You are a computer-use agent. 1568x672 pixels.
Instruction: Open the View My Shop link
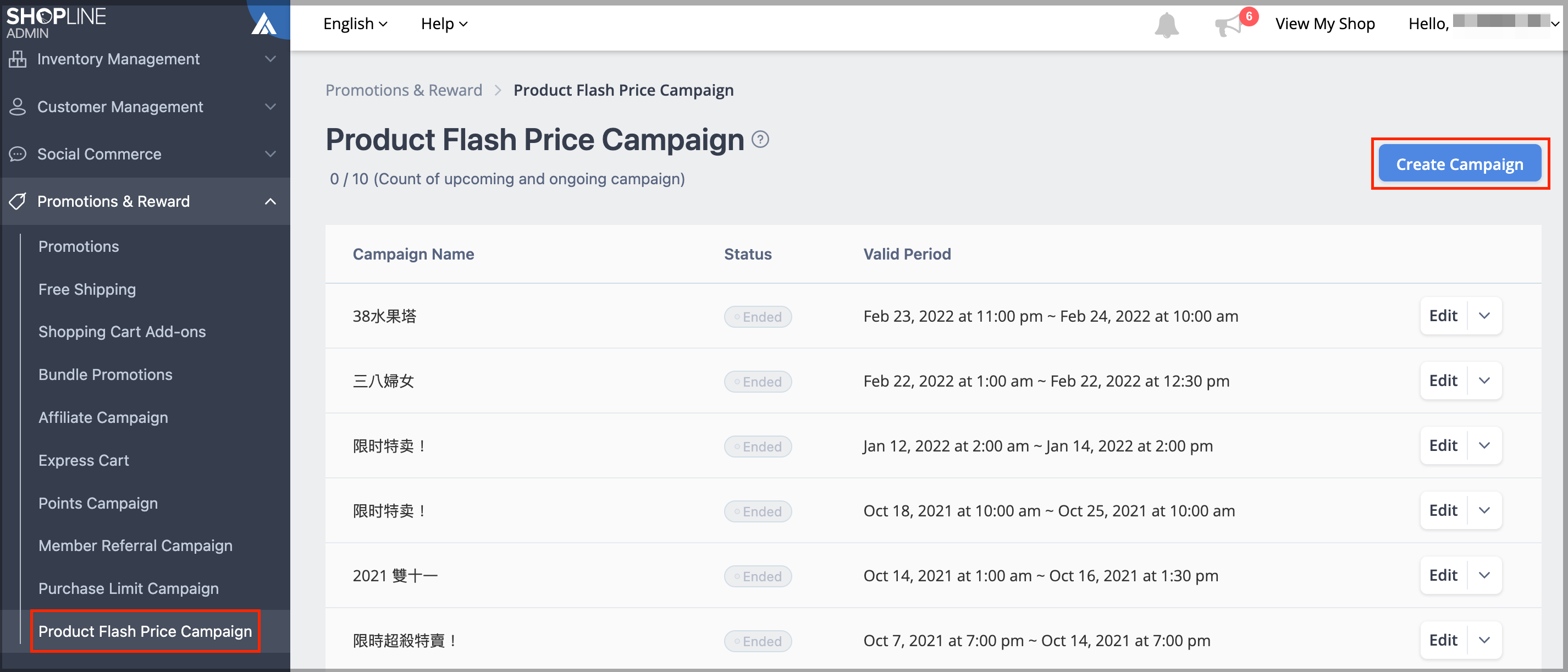pos(1324,24)
